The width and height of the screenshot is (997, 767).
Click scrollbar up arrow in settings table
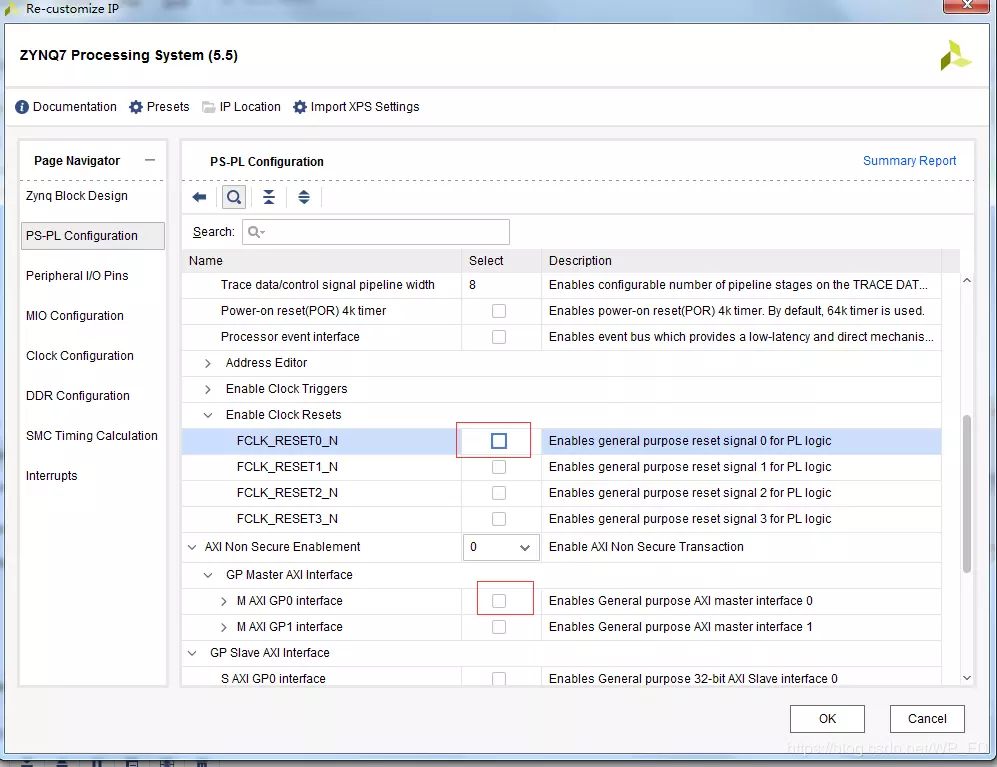(x=966, y=280)
